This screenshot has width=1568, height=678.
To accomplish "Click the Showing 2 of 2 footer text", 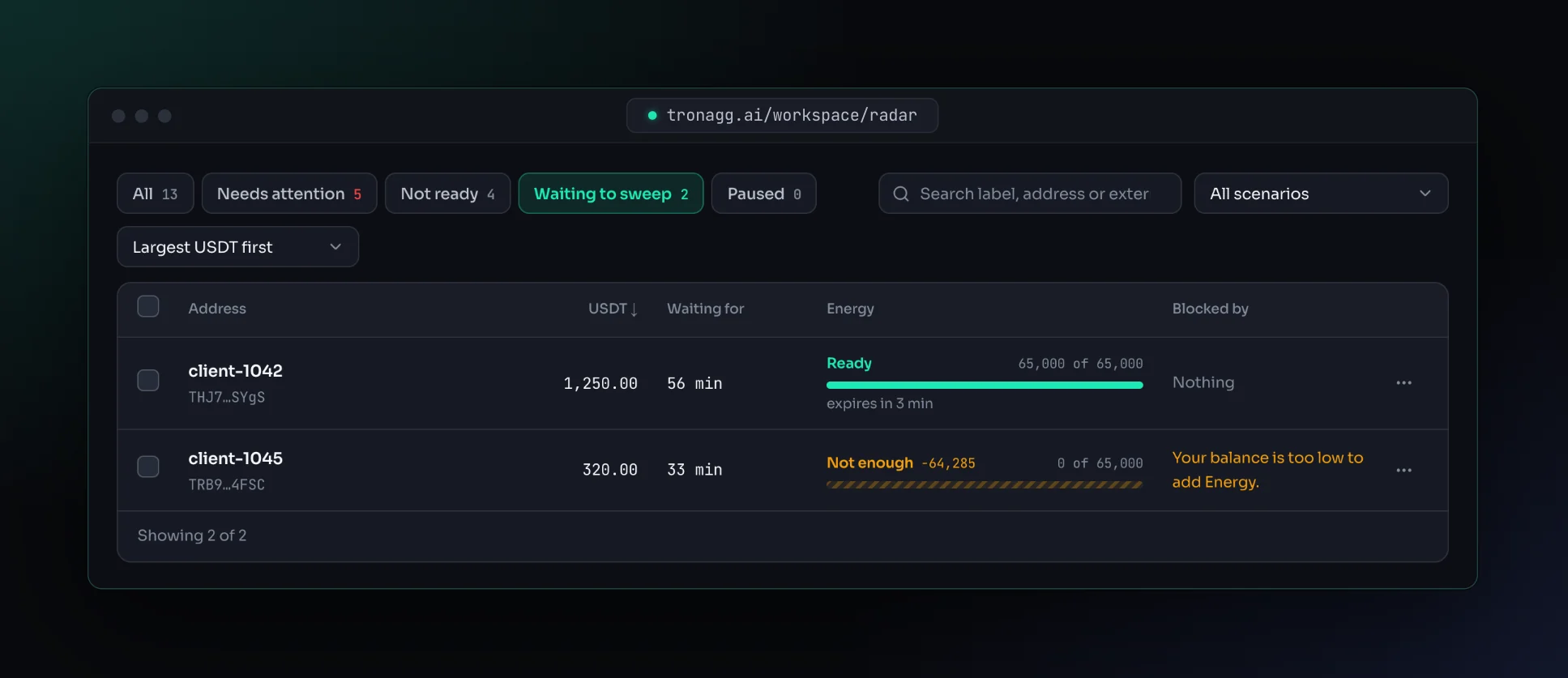I will click(192, 535).
